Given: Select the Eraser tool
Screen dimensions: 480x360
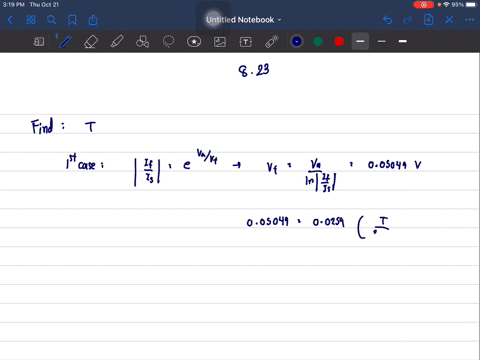Looking at the screenshot, I should click(x=91, y=42).
